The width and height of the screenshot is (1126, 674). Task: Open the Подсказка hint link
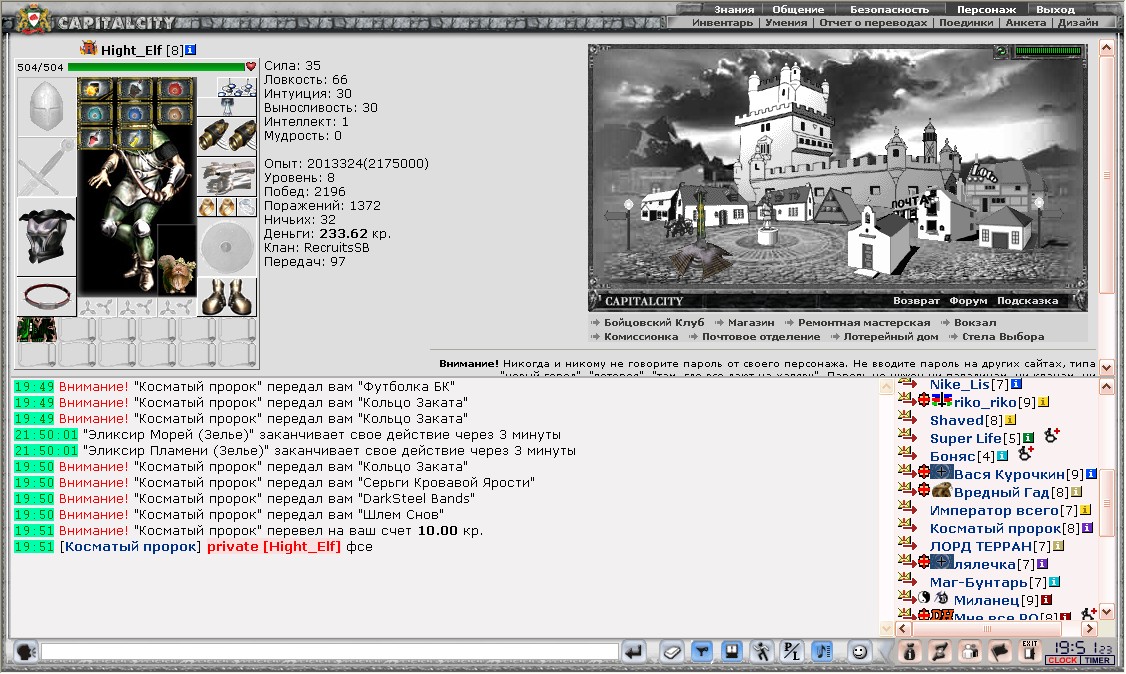(1028, 301)
